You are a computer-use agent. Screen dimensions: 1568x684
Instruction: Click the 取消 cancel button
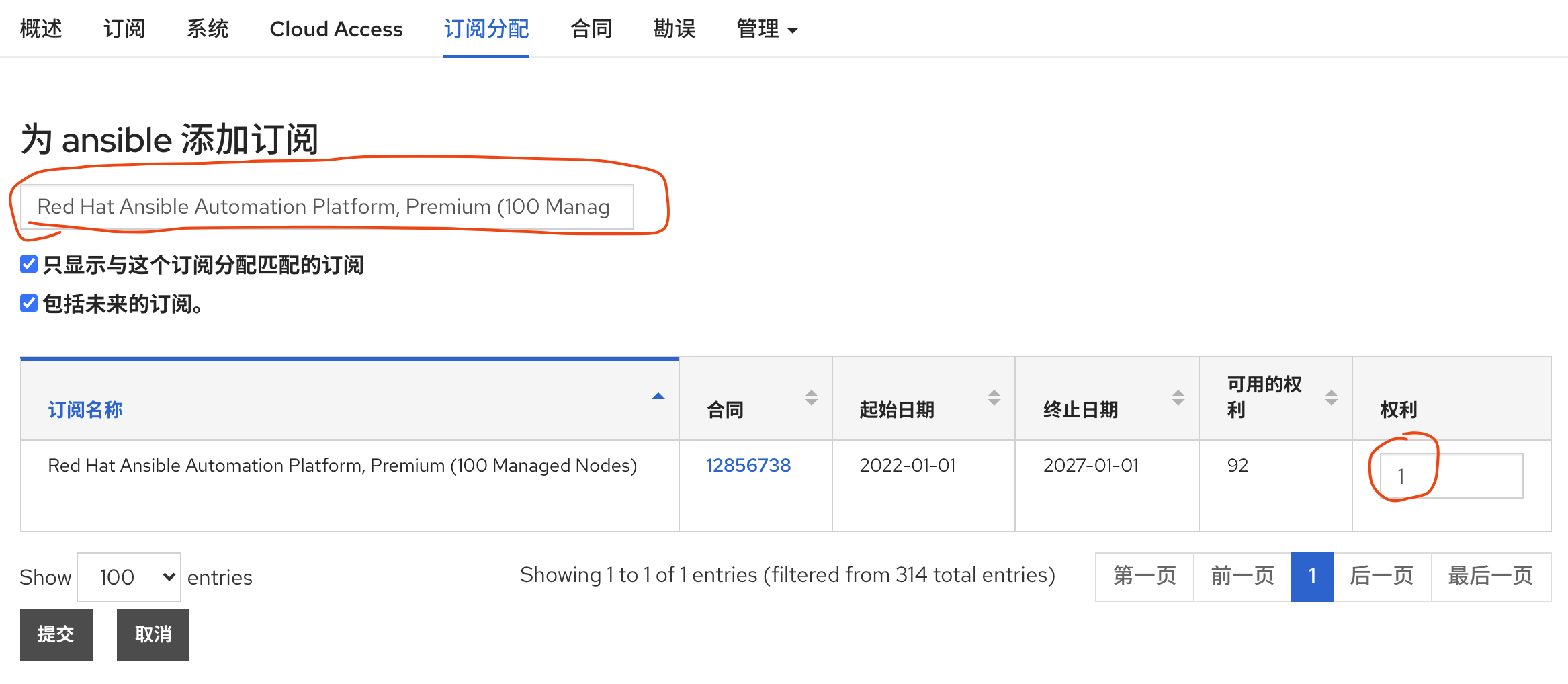[153, 635]
